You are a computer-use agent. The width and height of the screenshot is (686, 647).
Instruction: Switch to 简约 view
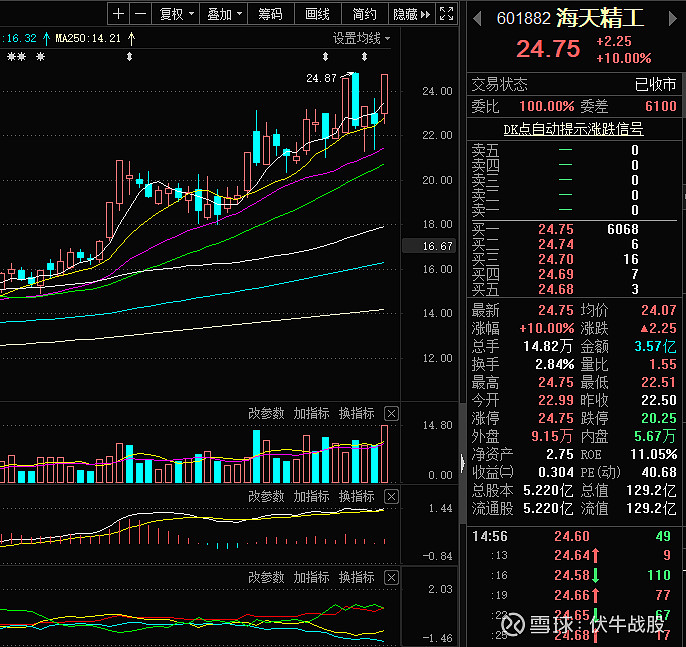tap(364, 14)
